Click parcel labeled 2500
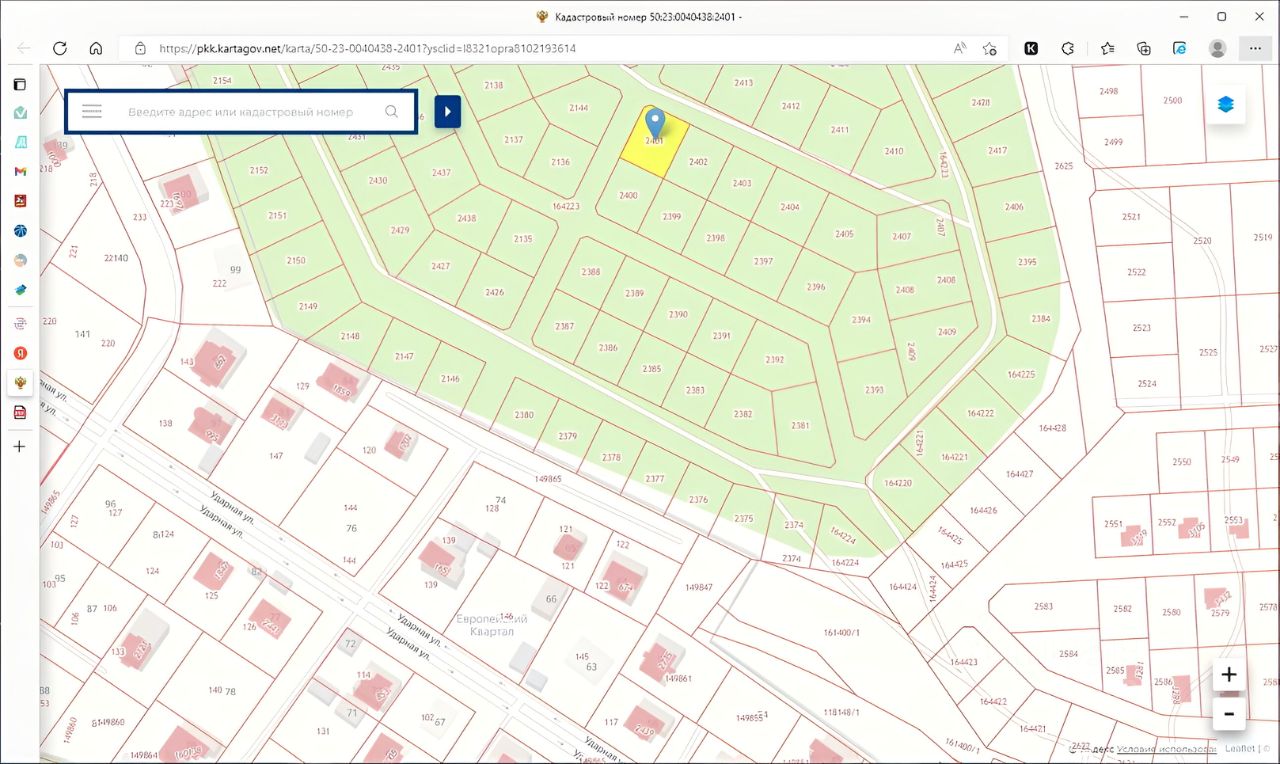 (1172, 100)
